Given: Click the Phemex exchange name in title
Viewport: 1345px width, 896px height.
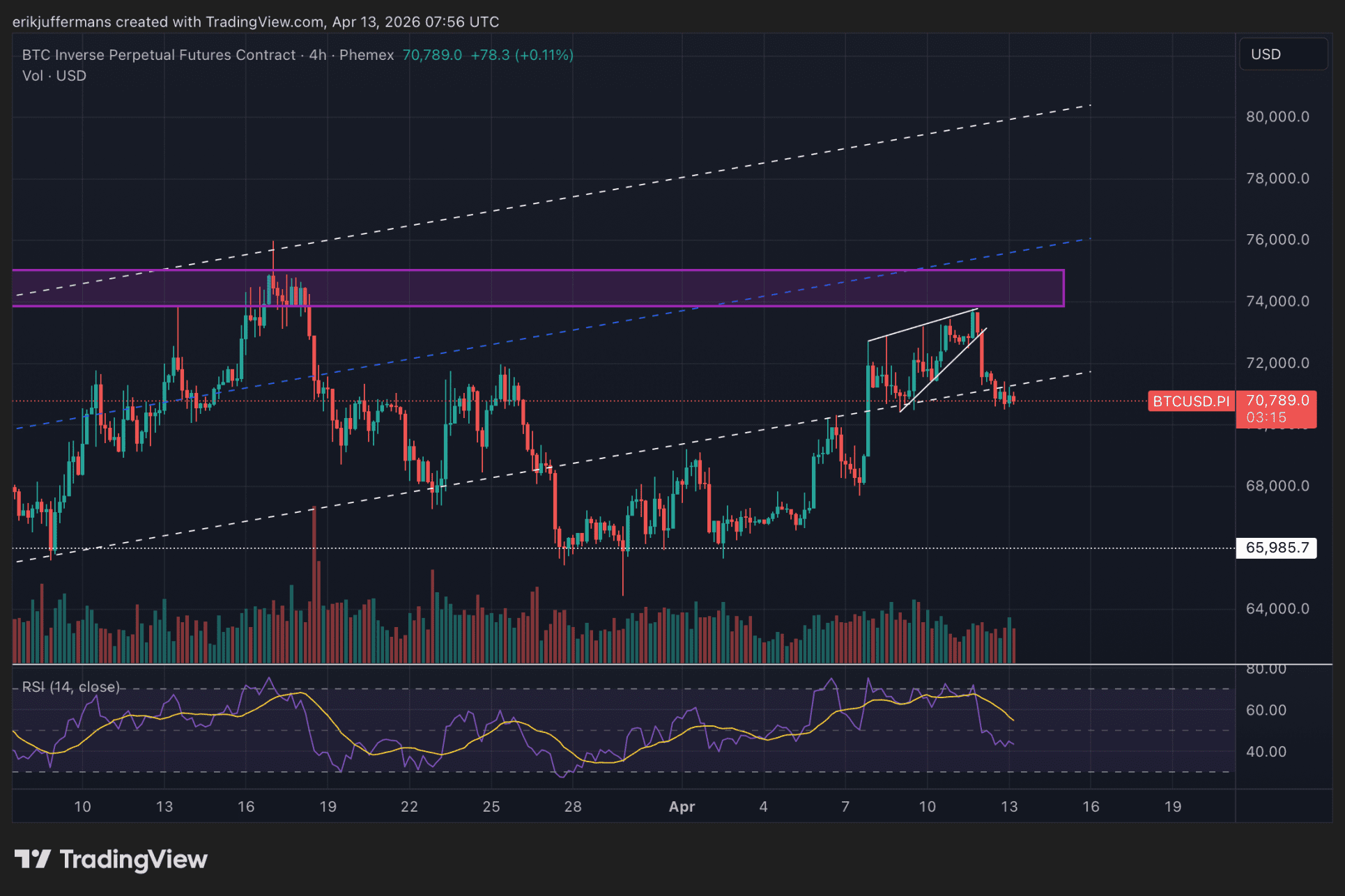Looking at the screenshot, I should click(x=366, y=55).
